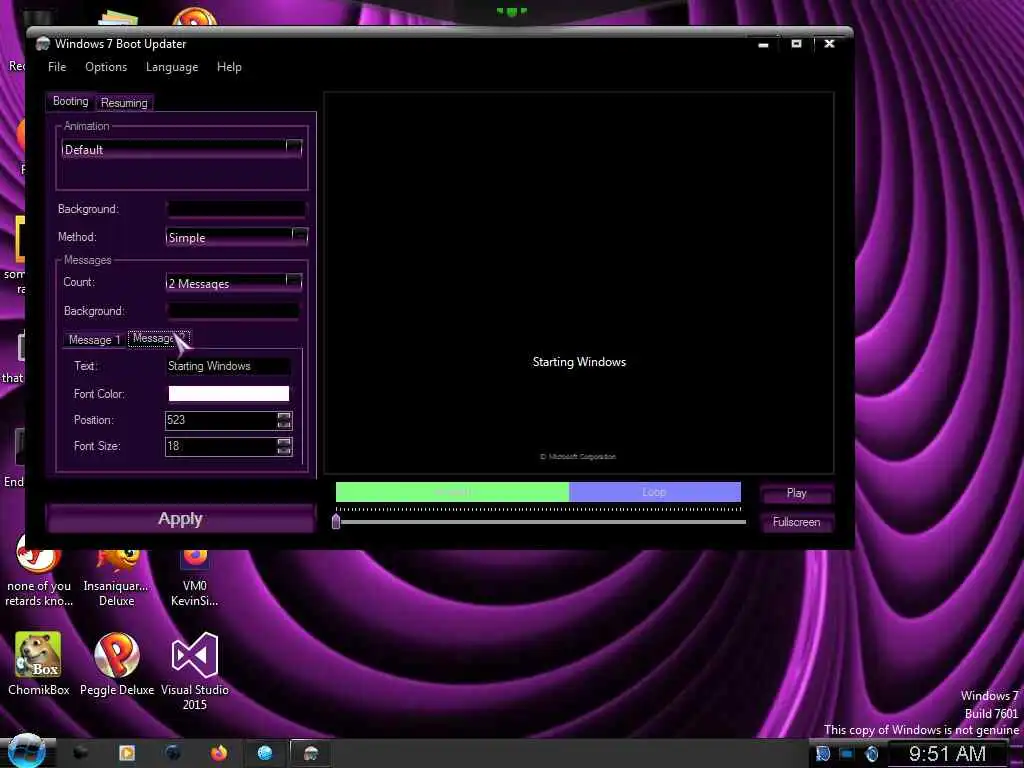Open Visual Studio 2015 desktop icon
This screenshot has width=1024, height=768.
[x=195, y=671]
